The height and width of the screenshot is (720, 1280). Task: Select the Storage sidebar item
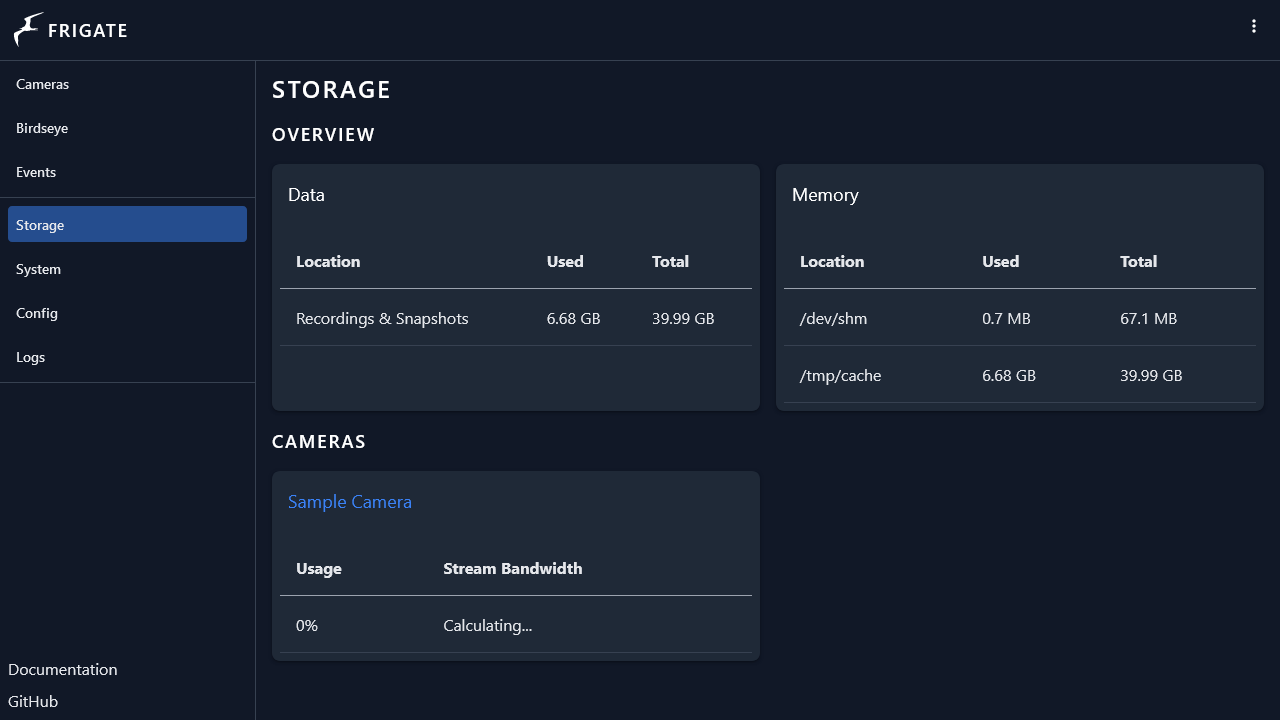127,225
